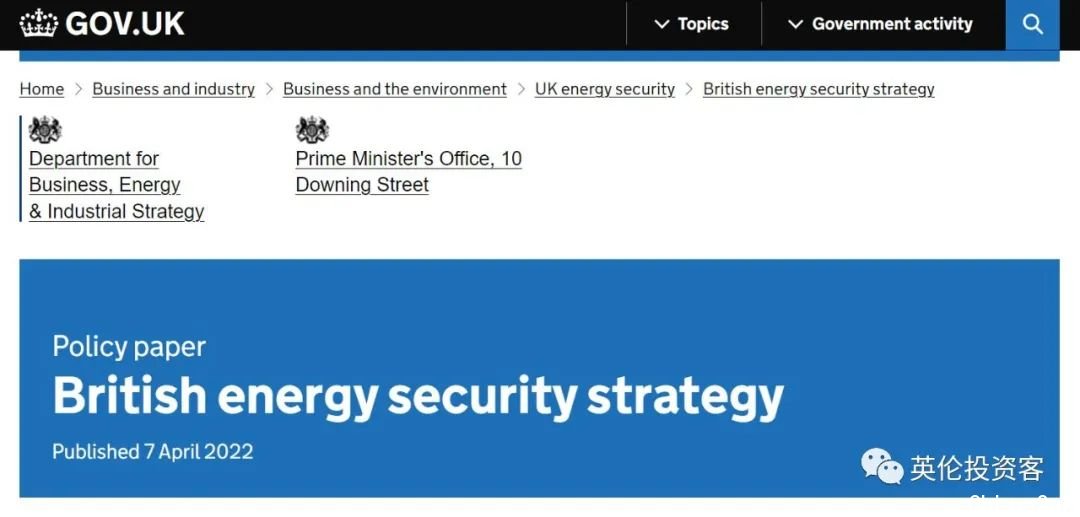Expand the Government activity menu

click(880, 24)
